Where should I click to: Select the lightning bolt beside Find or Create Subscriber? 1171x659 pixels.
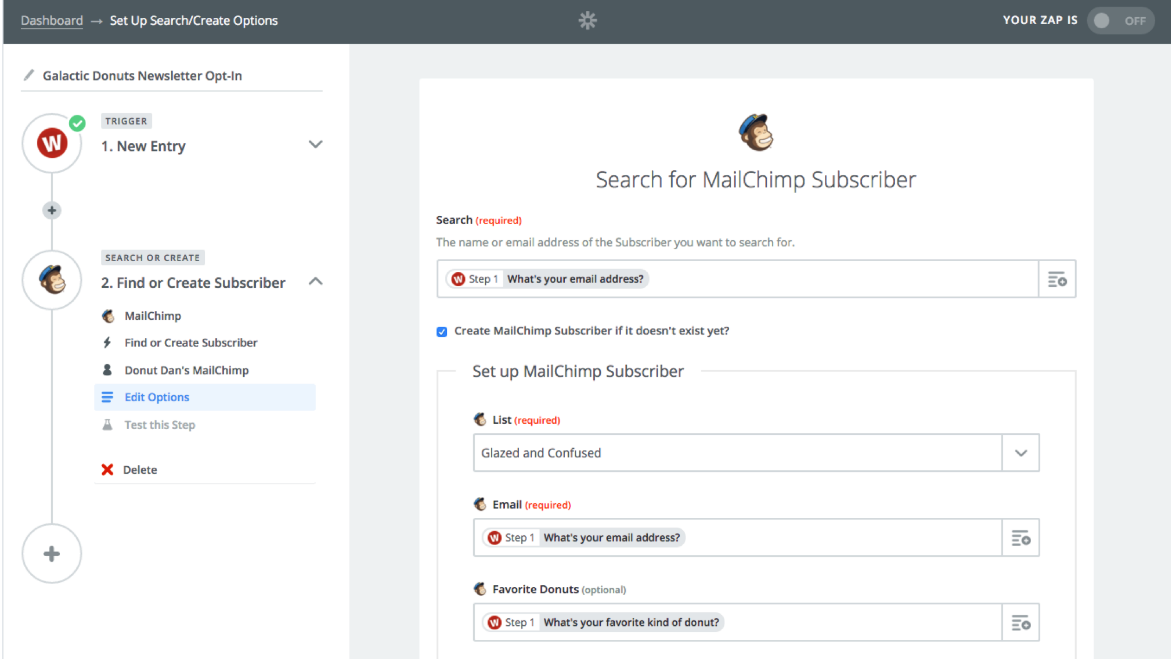tap(107, 342)
